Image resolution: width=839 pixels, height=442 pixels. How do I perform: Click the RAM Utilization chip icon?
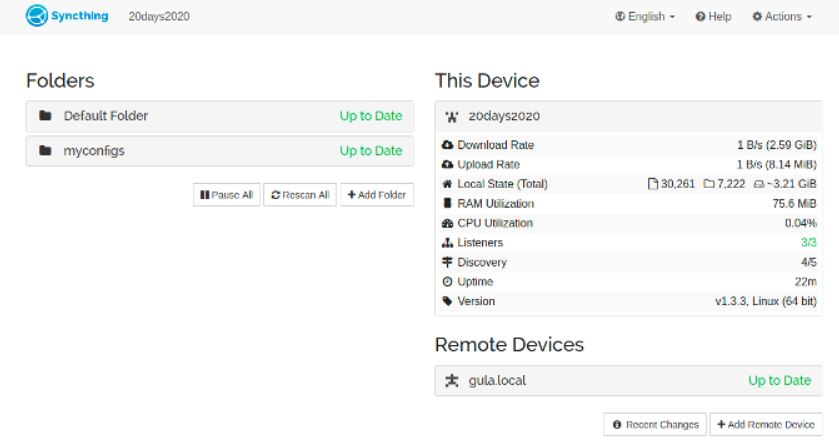tap(447, 203)
